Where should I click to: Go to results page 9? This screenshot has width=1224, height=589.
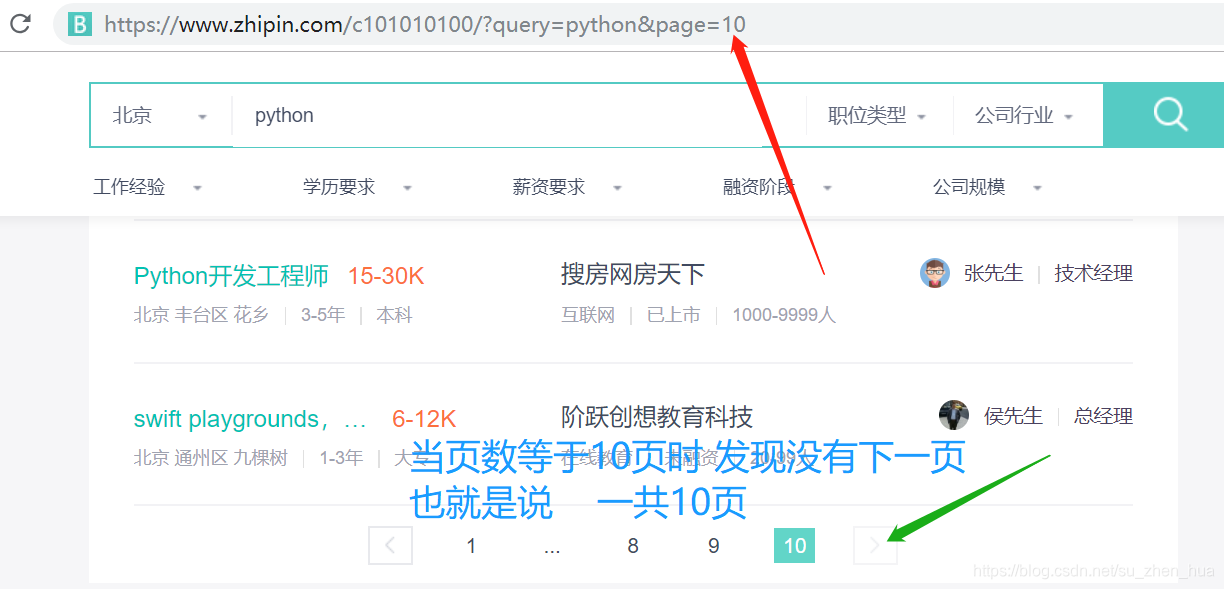(x=713, y=545)
